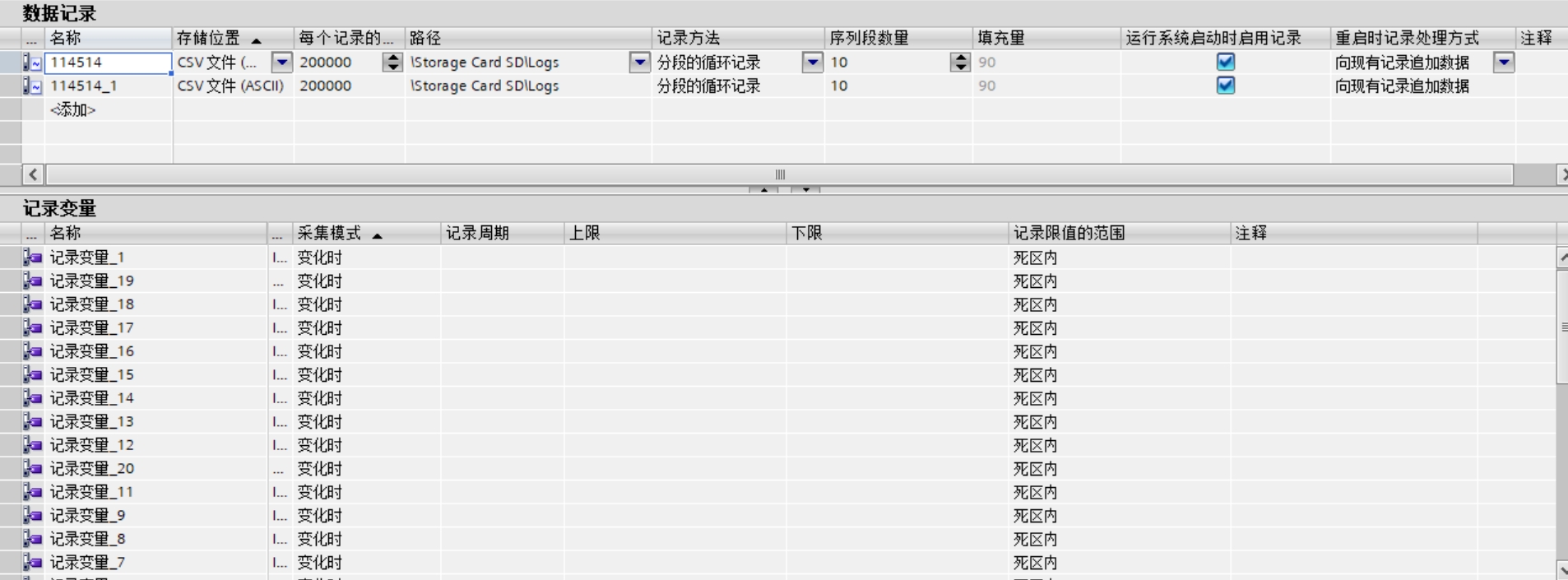Select the tag icon beside 记录变量_16

click(x=32, y=351)
